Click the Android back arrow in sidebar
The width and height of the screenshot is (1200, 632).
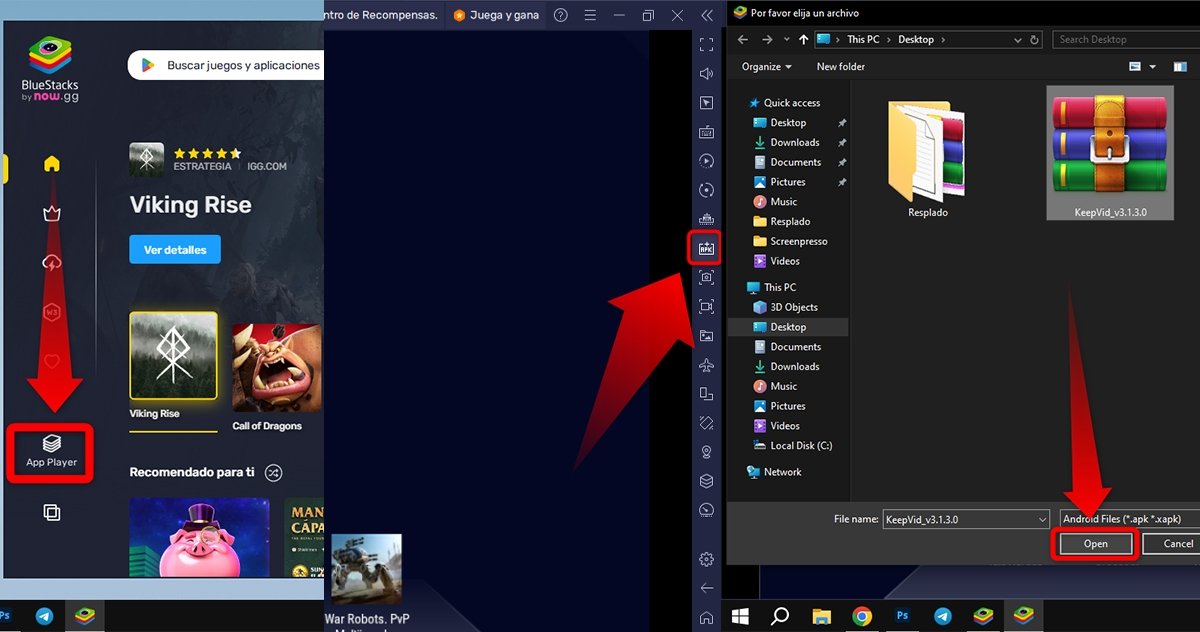click(x=706, y=588)
